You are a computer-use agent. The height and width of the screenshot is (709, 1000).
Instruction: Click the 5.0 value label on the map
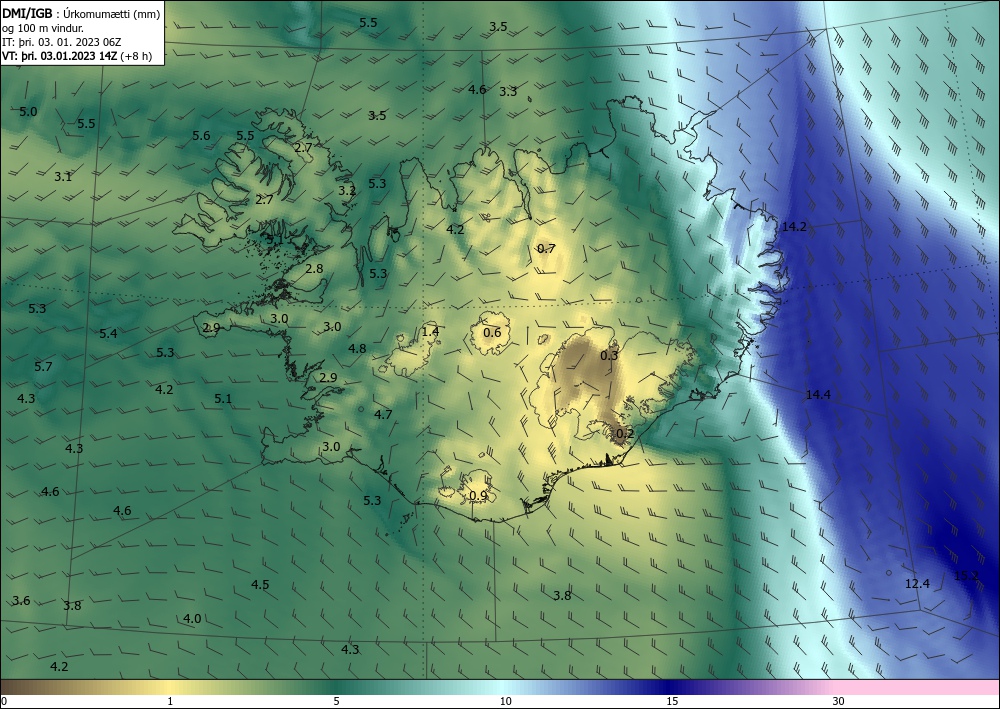point(28,112)
